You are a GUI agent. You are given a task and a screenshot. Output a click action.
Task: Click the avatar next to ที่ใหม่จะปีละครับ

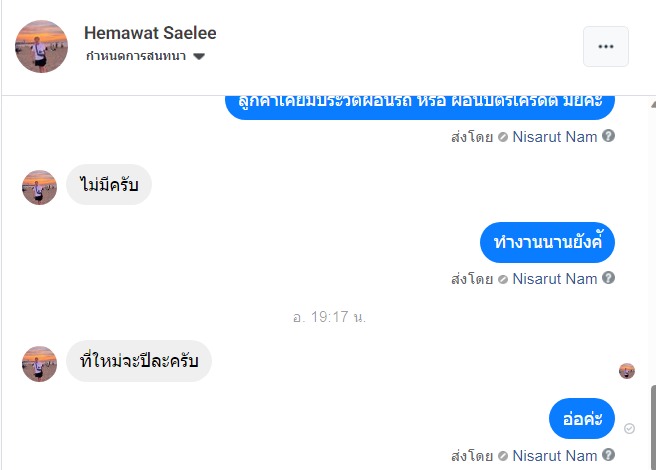point(40,364)
